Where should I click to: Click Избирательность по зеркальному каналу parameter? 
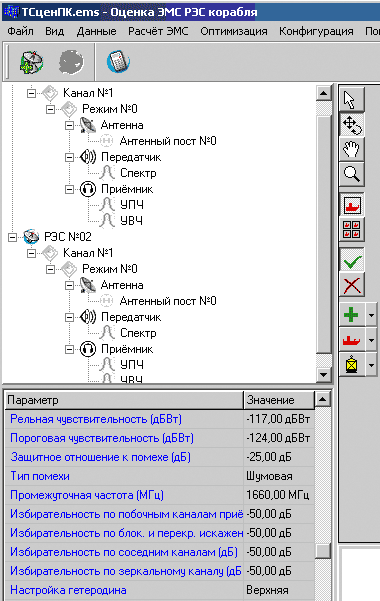pos(126,571)
